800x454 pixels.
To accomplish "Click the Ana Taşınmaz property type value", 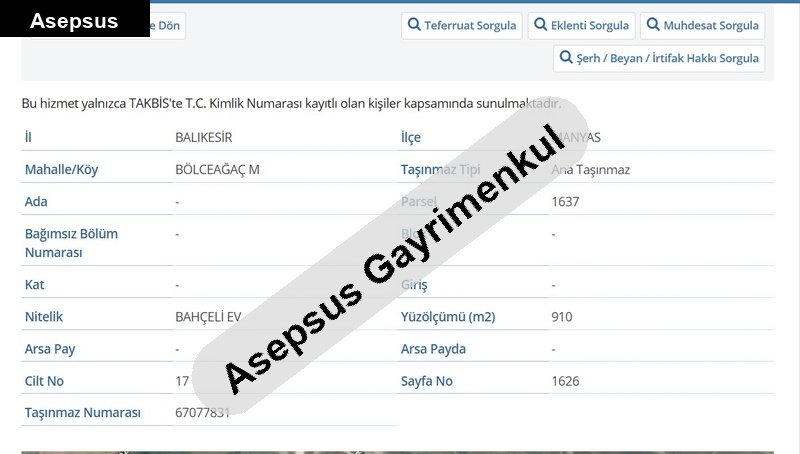I will (592, 169).
